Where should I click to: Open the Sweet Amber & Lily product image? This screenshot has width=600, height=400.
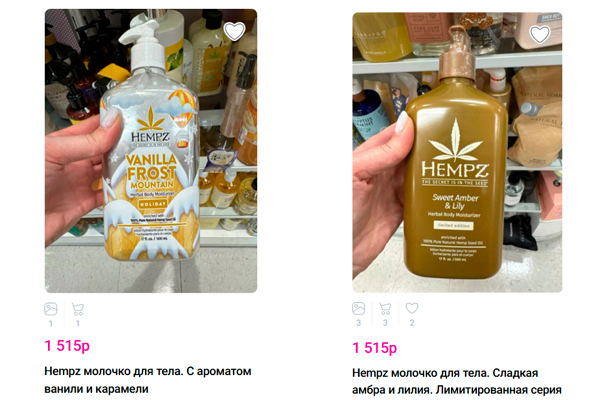pos(457,152)
